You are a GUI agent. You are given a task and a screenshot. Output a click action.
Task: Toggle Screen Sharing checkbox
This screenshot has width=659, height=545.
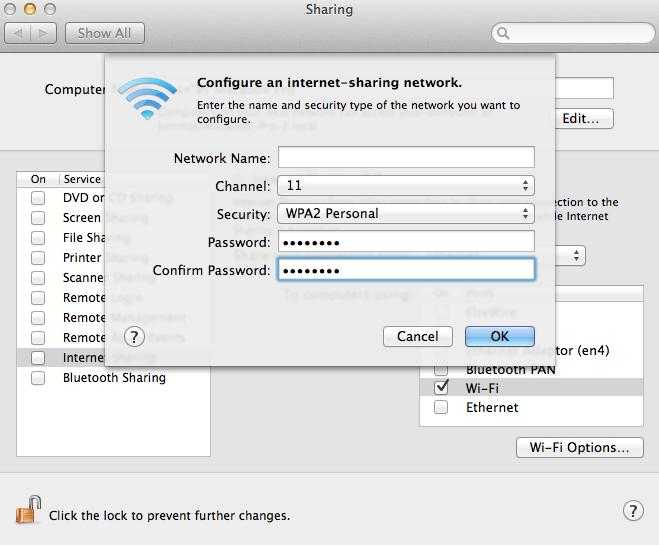click(x=38, y=218)
